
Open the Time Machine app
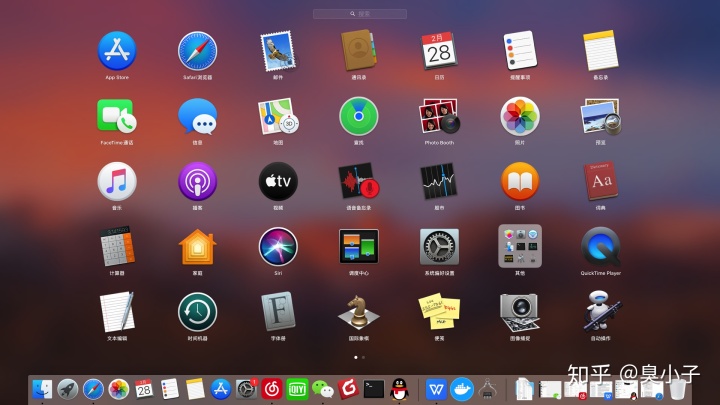[197, 312]
